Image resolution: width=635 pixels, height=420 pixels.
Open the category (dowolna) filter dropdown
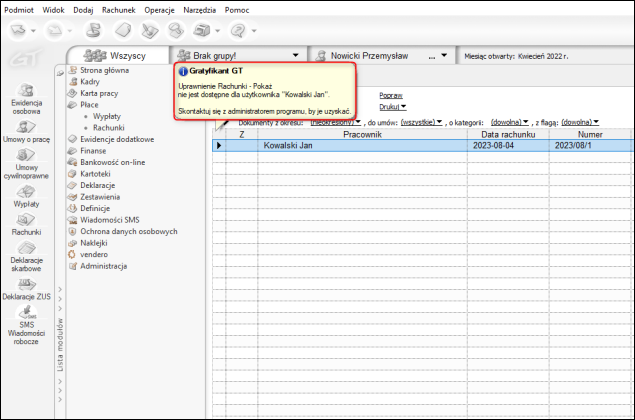point(510,122)
